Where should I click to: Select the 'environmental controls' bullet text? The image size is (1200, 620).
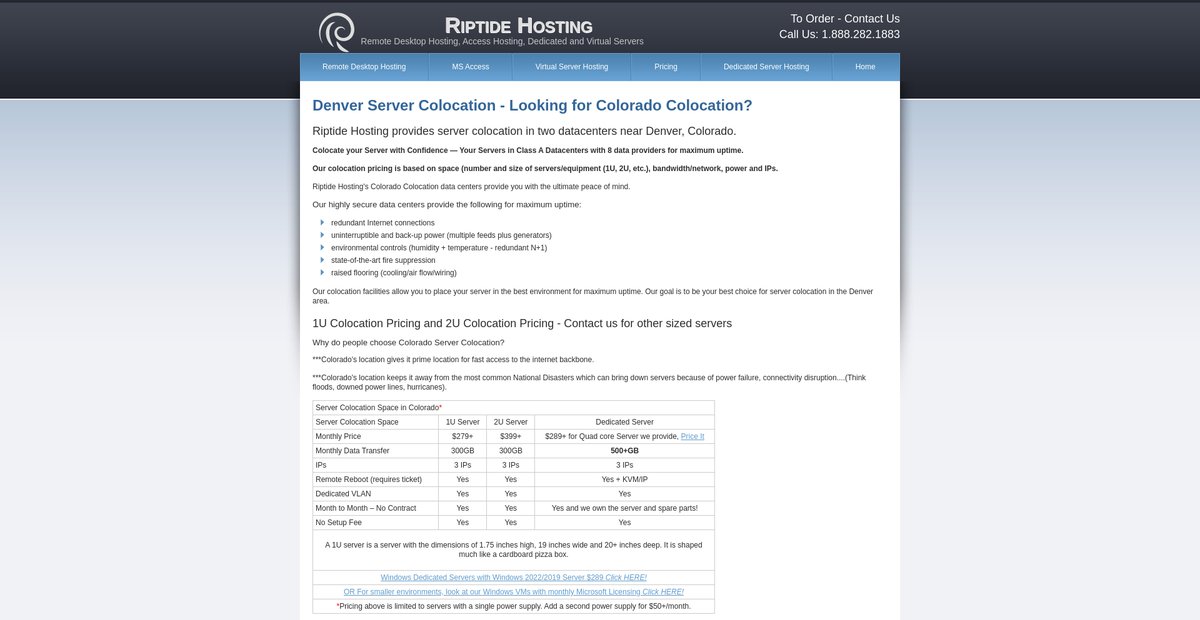[x=439, y=248]
